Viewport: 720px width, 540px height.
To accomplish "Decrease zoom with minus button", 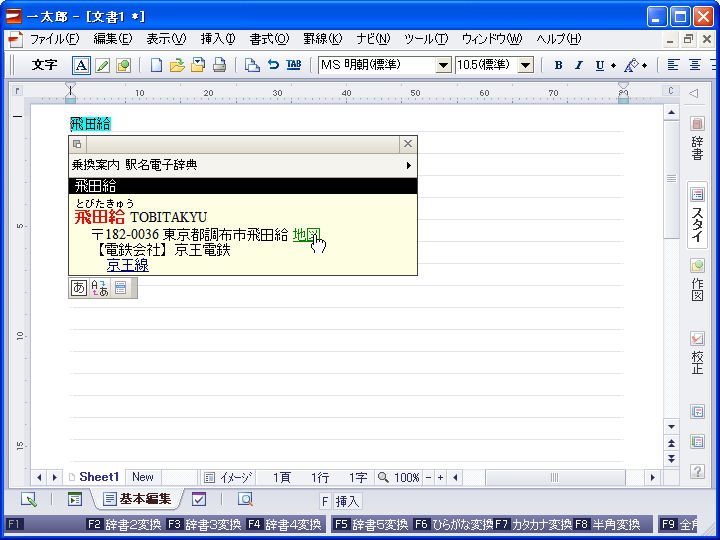I will point(428,478).
